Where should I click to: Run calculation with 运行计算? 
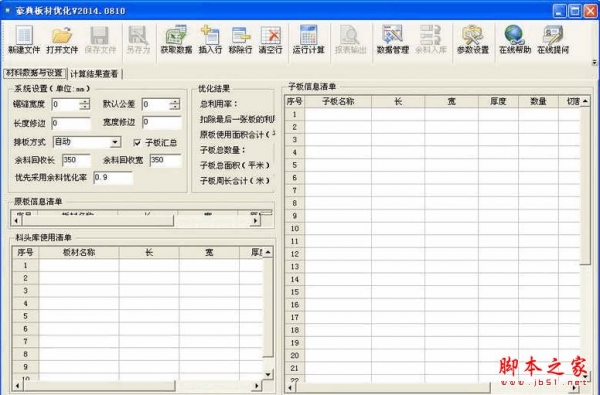pos(308,39)
